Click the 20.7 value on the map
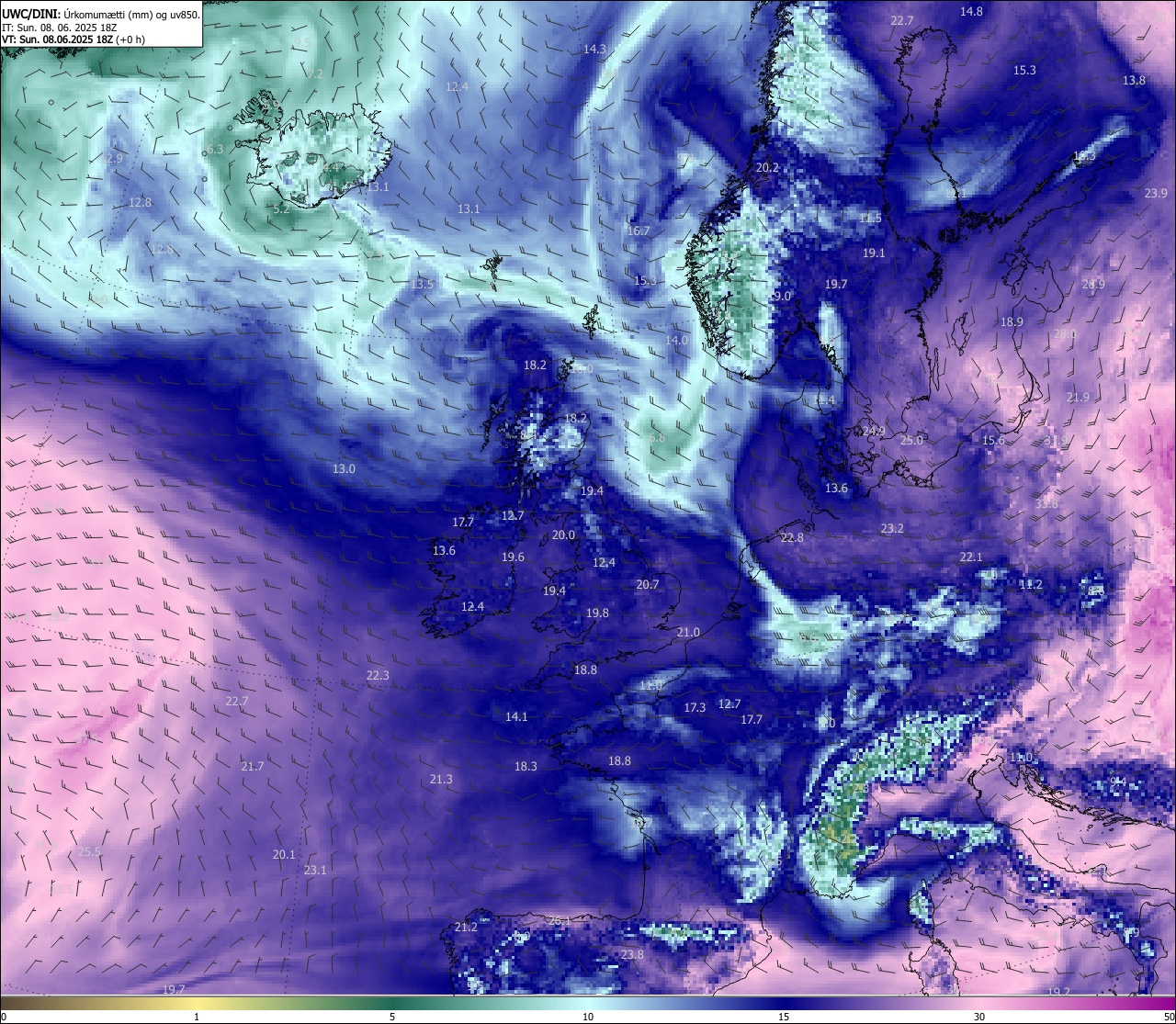This screenshot has width=1176, height=1024. [648, 584]
